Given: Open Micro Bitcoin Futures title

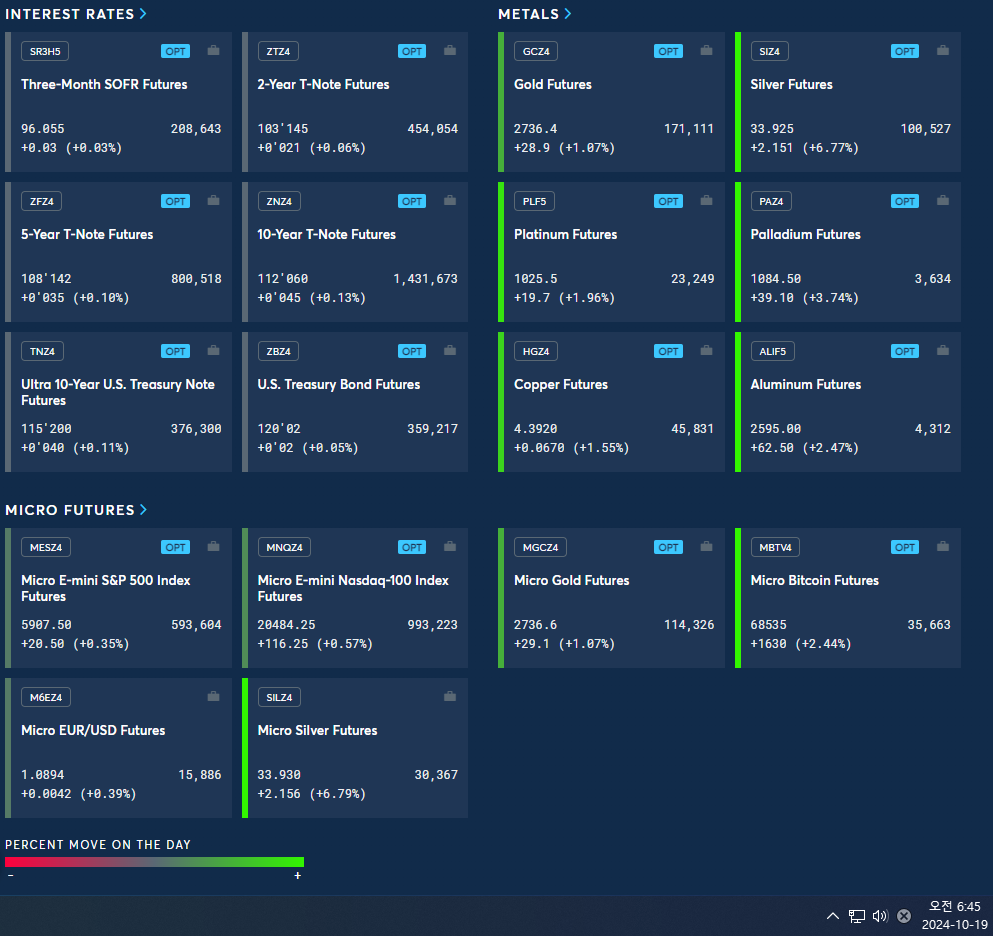Looking at the screenshot, I should click(814, 580).
